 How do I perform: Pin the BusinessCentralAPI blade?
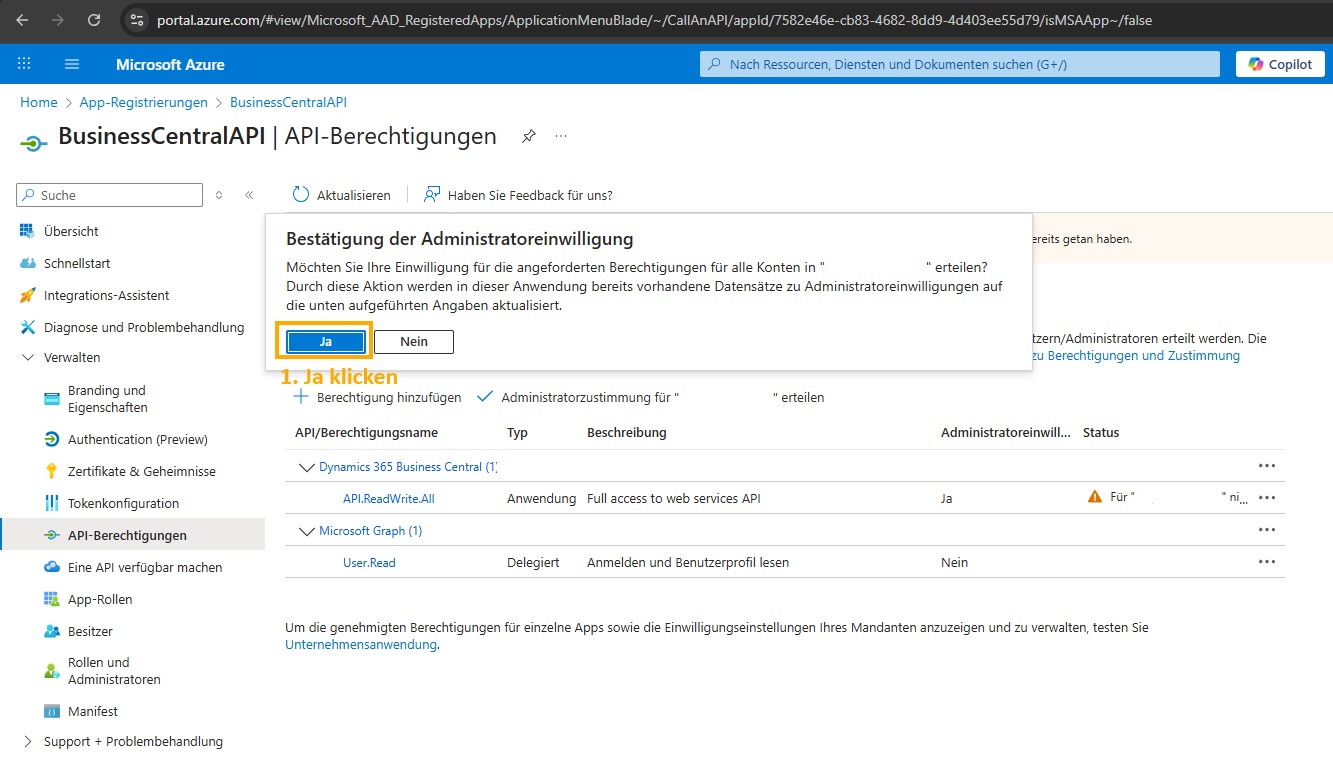click(529, 136)
